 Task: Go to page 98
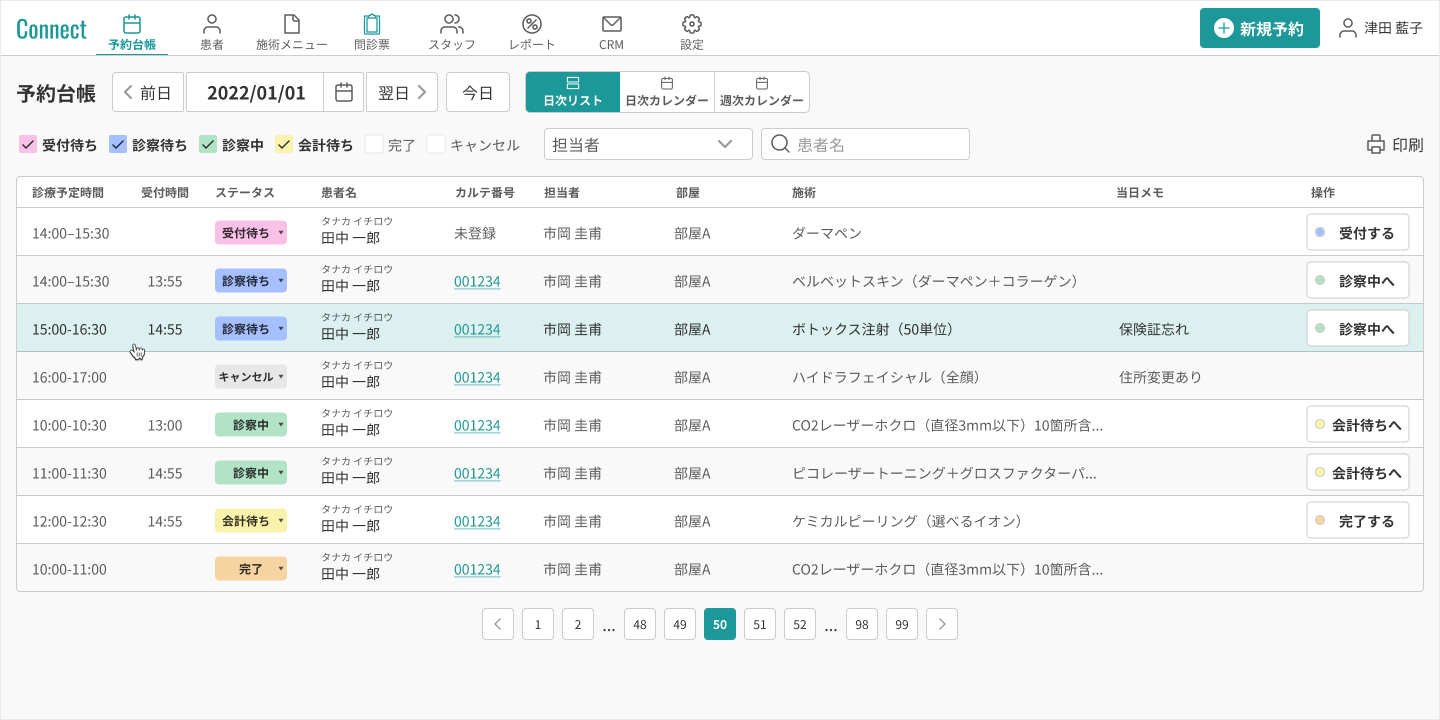click(x=862, y=624)
